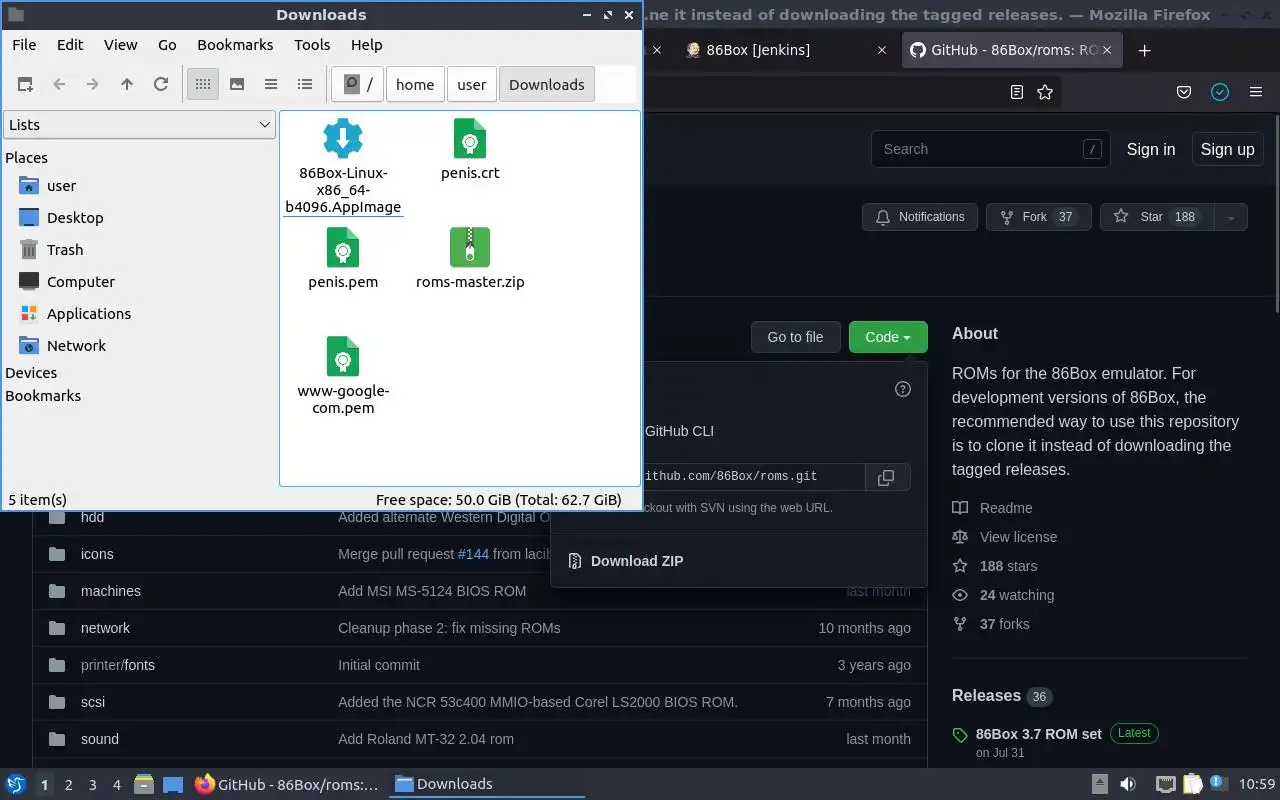This screenshot has width=1280, height=800.
Task: Select the www-google-com.pem file icon
Action: click(343, 356)
